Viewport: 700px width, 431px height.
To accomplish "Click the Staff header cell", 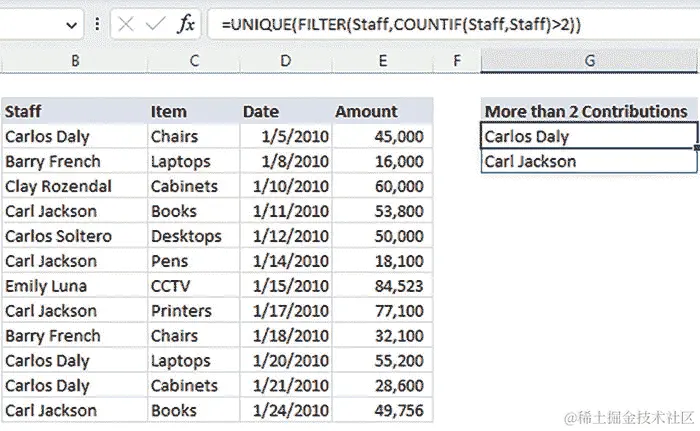I will pos(74,111).
